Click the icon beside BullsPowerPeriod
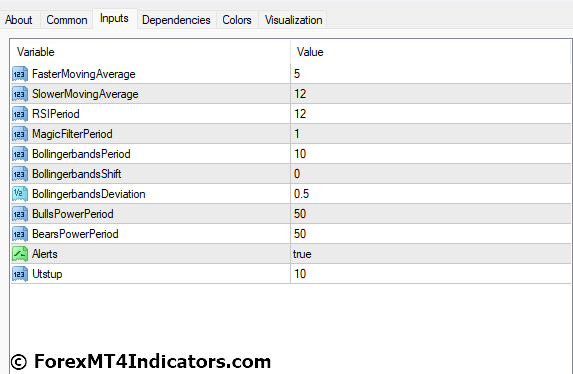573x374 pixels. click(x=20, y=214)
